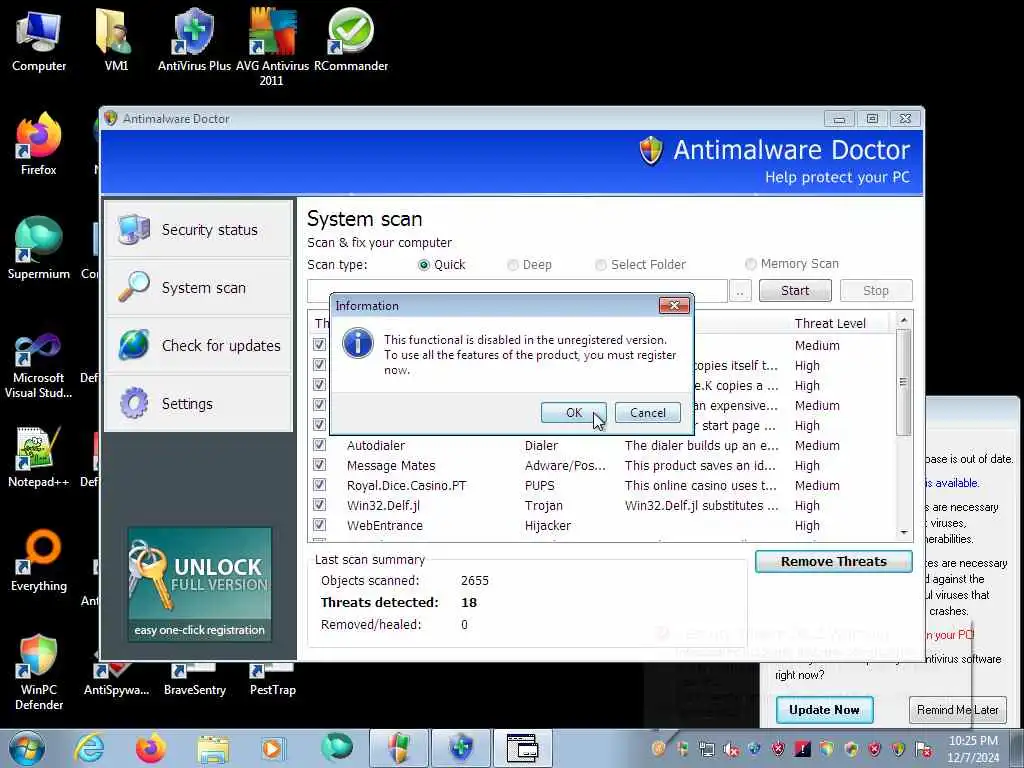This screenshot has width=1024, height=768.
Task: Open Microsoft Visual Studio shortcut
Action: coord(39,366)
